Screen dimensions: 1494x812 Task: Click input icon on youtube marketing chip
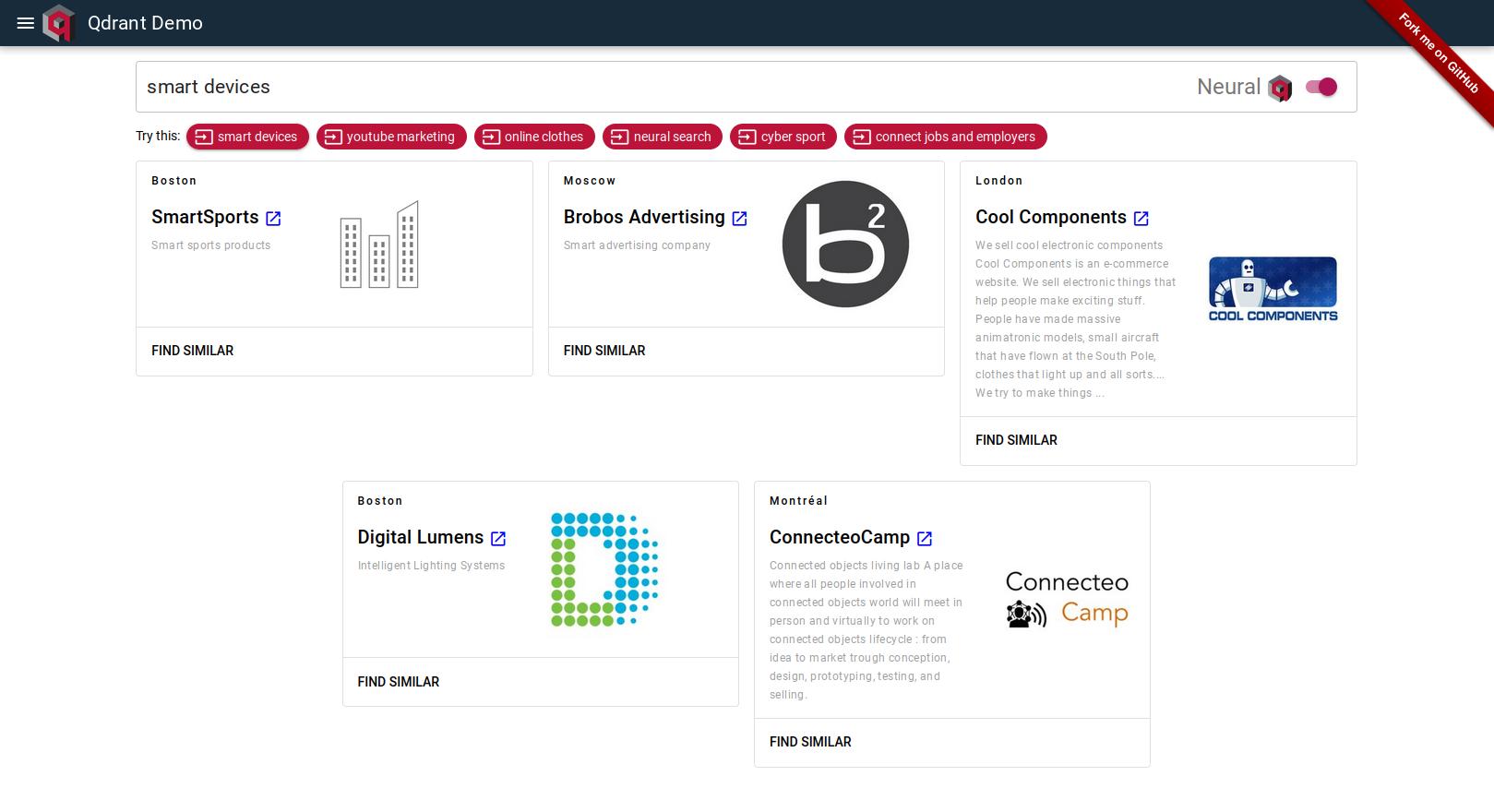tap(333, 137)
